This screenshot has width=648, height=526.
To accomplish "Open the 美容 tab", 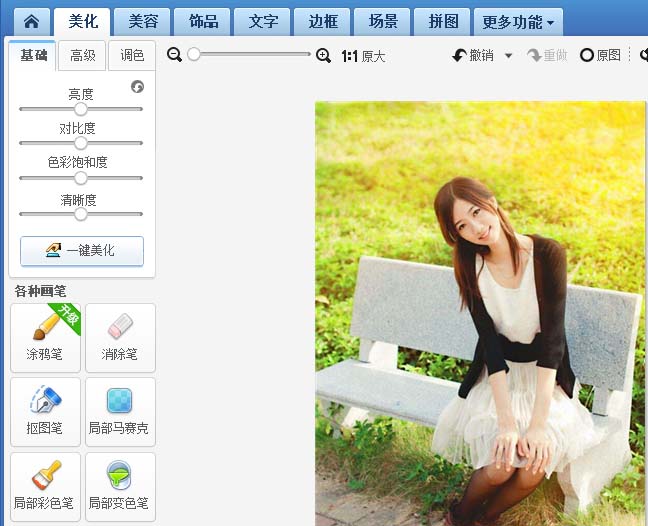I will 143,21.
